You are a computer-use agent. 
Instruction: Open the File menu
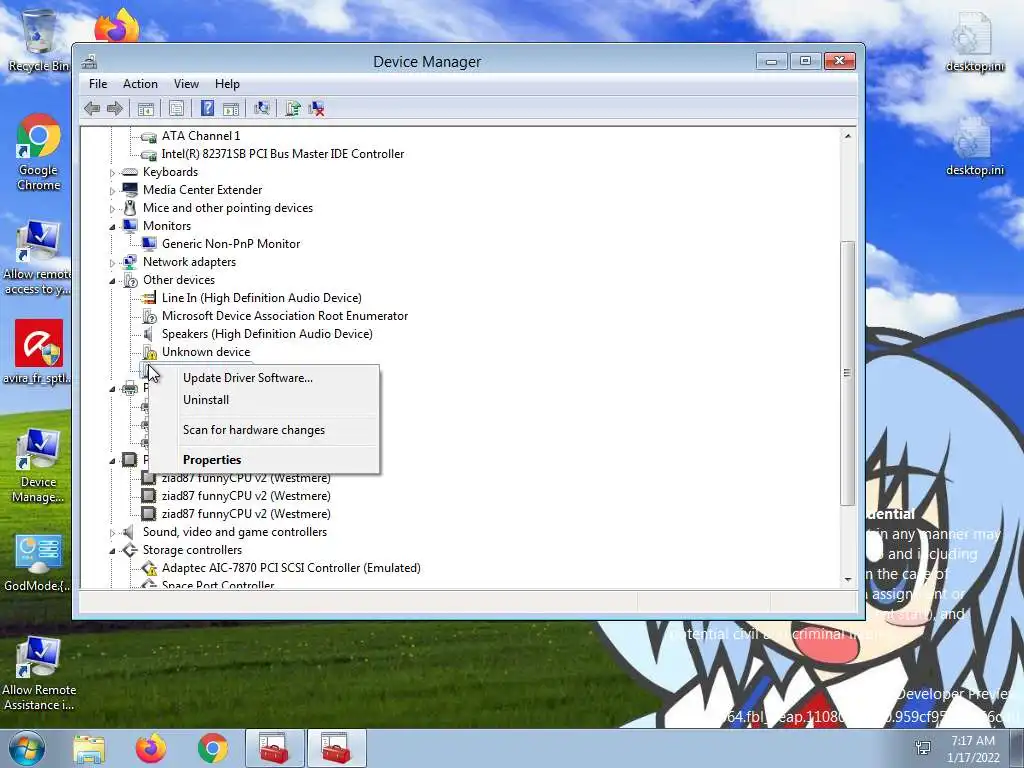click(98, 84)
